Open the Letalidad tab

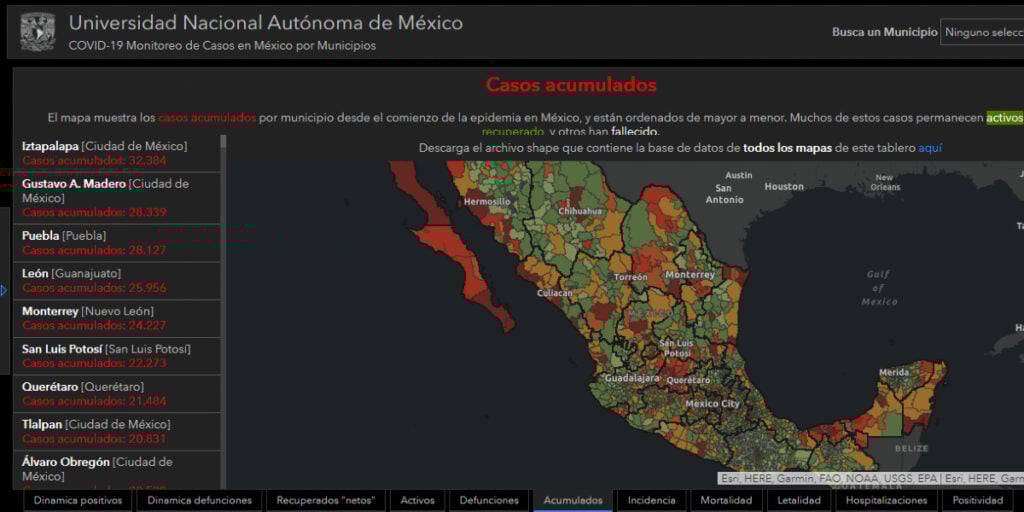799,500
